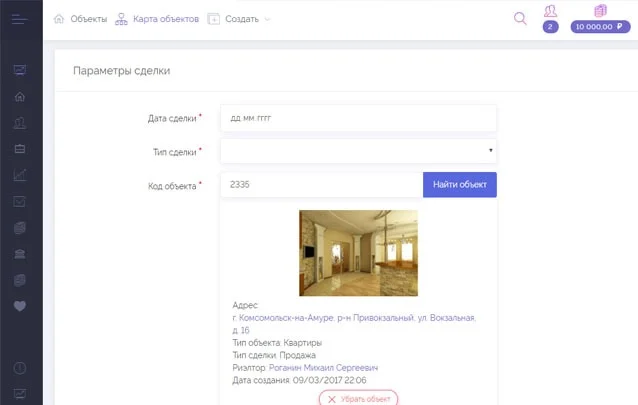Open favorites via the heart icon
638x405 pixels.
click(x=20, y=306)
